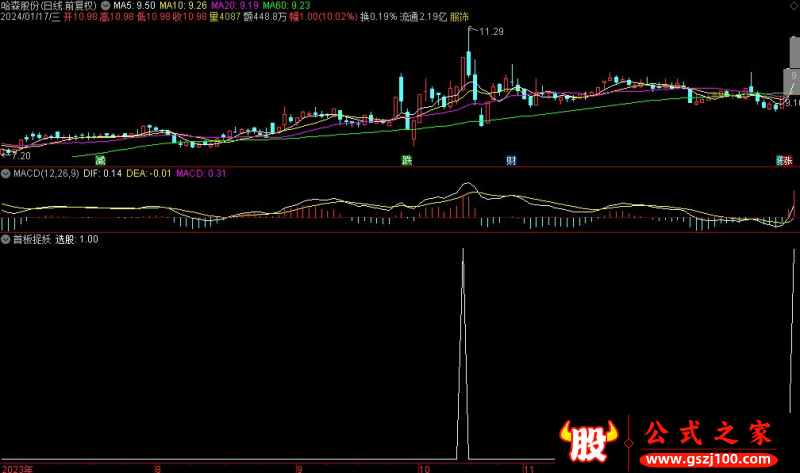Open the MACD indicator settings circle icon
Viewport: 800px width, 473px height.
point(5,174)
